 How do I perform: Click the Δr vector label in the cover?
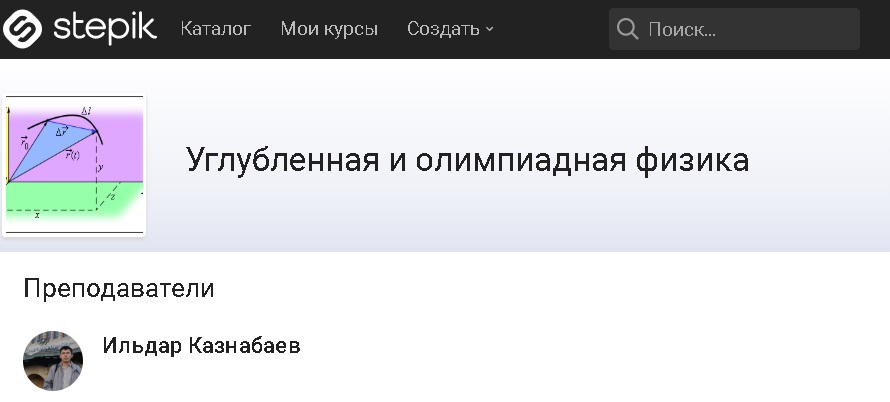coord(62,132)
